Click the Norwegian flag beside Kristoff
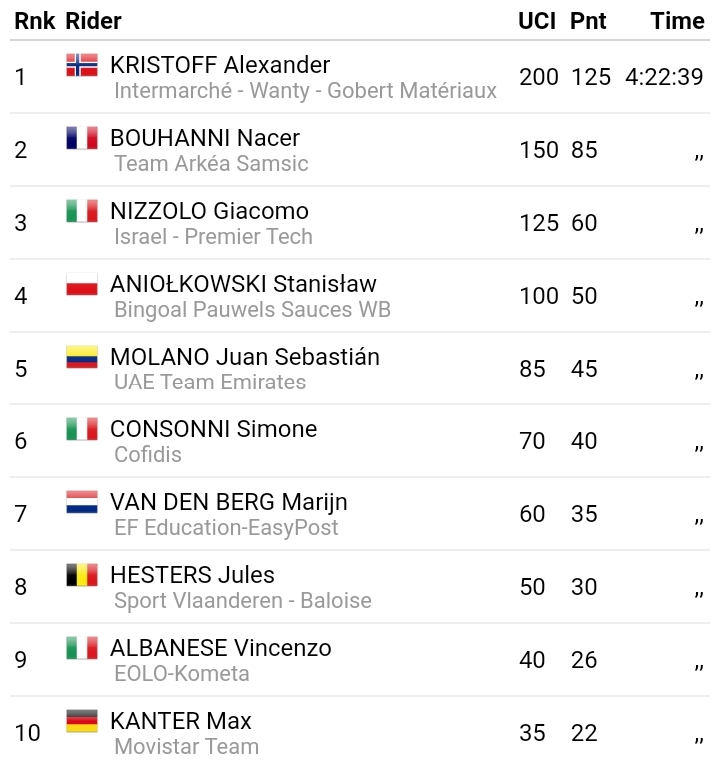The image size is (720, 767). click(82, 65)
